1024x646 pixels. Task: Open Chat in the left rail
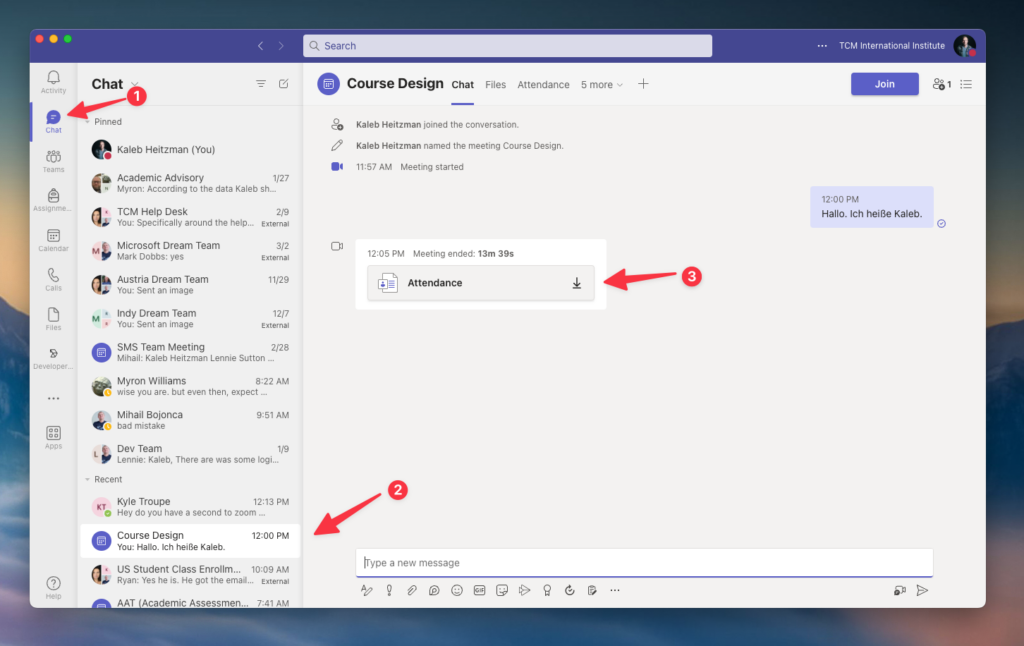(54, 121)
